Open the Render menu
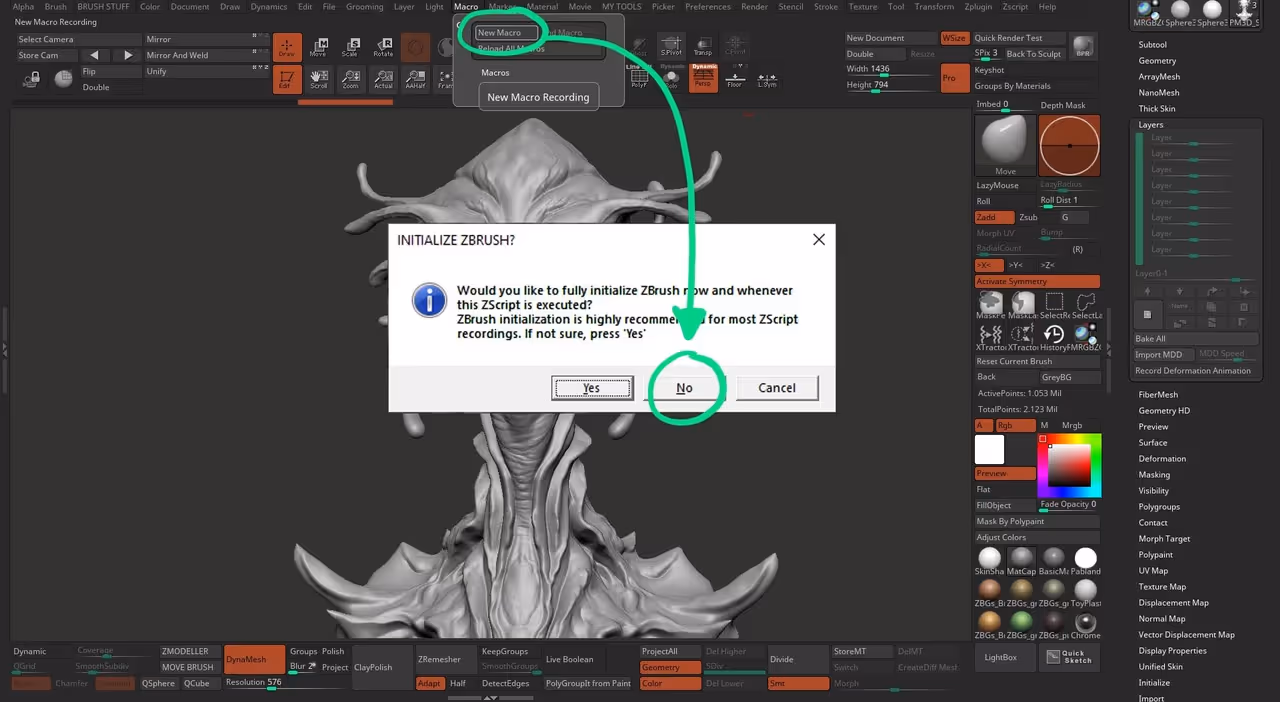The height and width of the screenshot is (702, 1280). (755, 7)
